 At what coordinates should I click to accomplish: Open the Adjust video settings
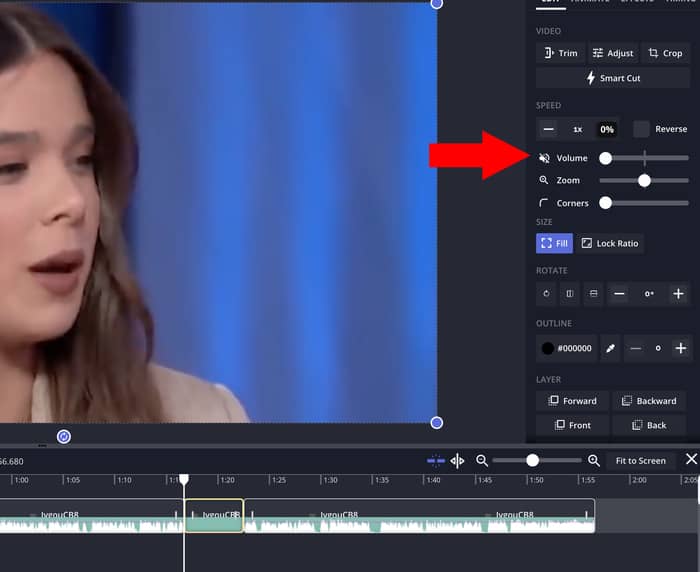(612, 53)
